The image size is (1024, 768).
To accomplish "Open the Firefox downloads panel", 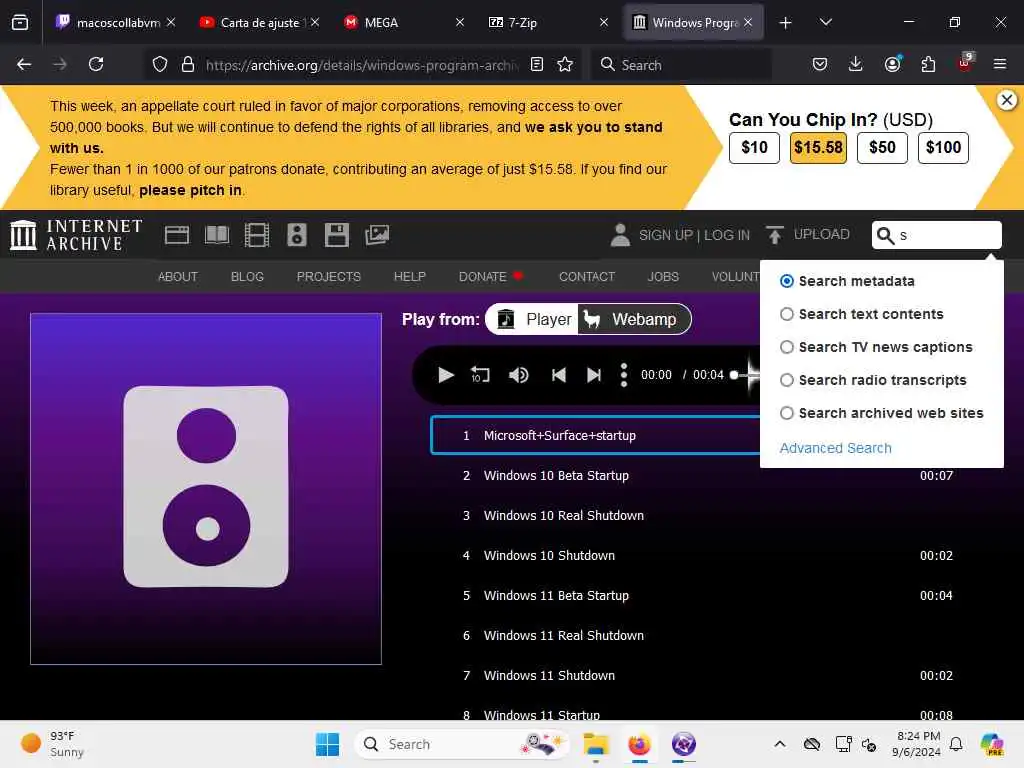I will tap(856, 64).
